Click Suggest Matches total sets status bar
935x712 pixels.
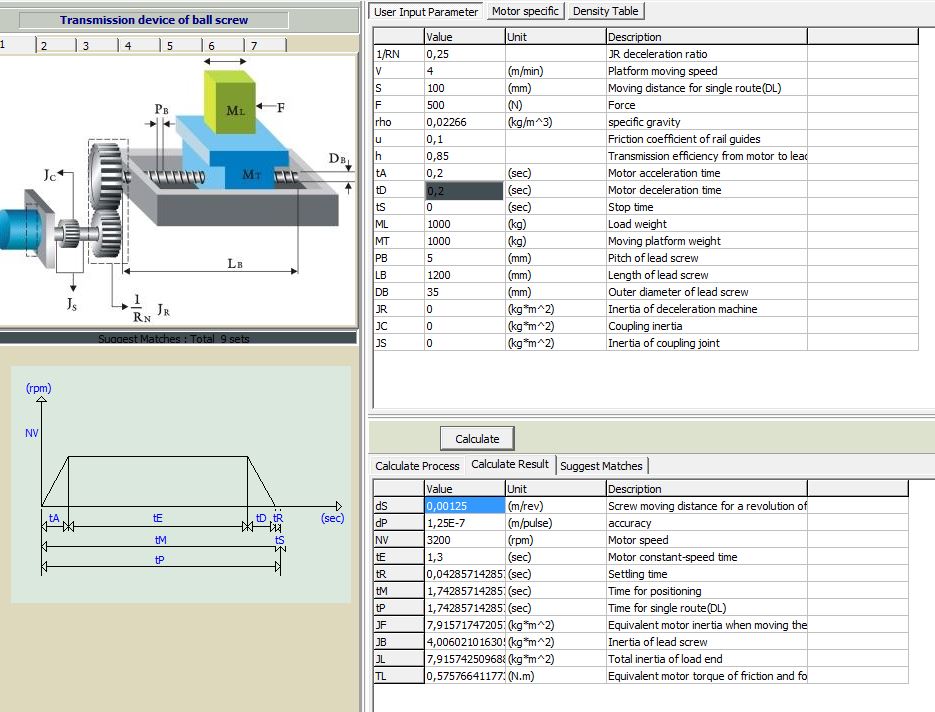coord(178,338)
